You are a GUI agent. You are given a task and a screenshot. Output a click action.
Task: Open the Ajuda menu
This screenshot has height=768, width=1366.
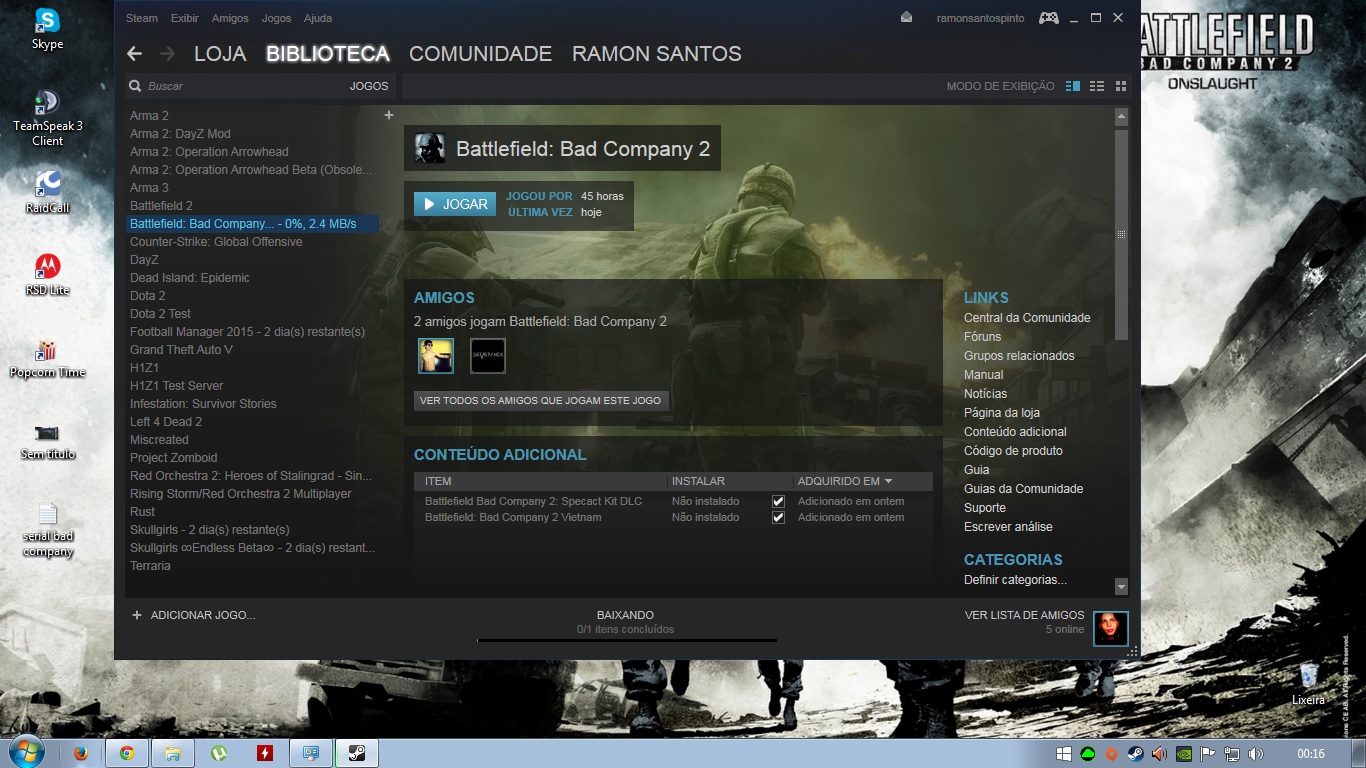pyautogui.click(x=317, y=18)
